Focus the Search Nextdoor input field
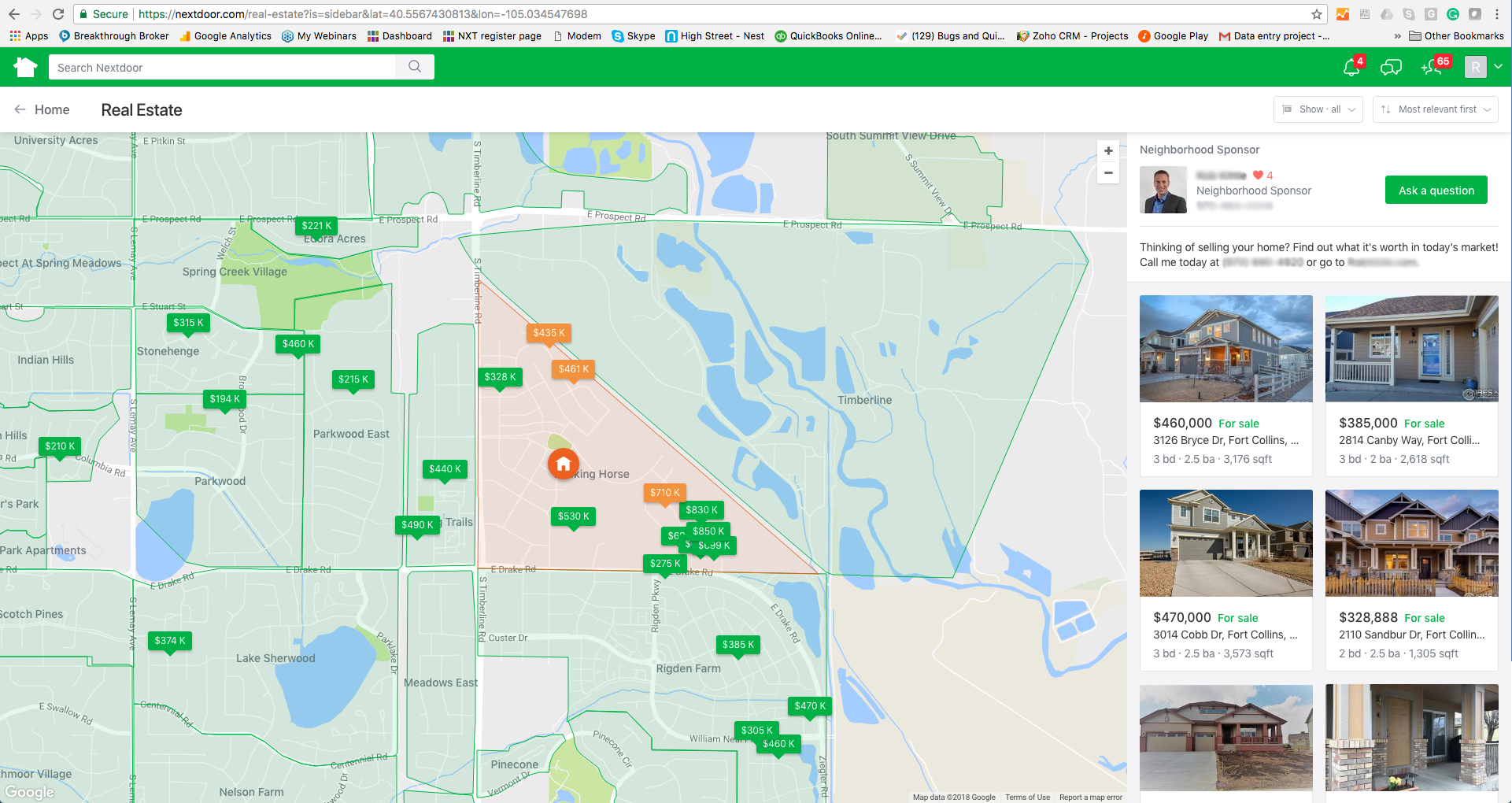The width and height of the screenshot is (1512, 803). click(x=222, y=68)
